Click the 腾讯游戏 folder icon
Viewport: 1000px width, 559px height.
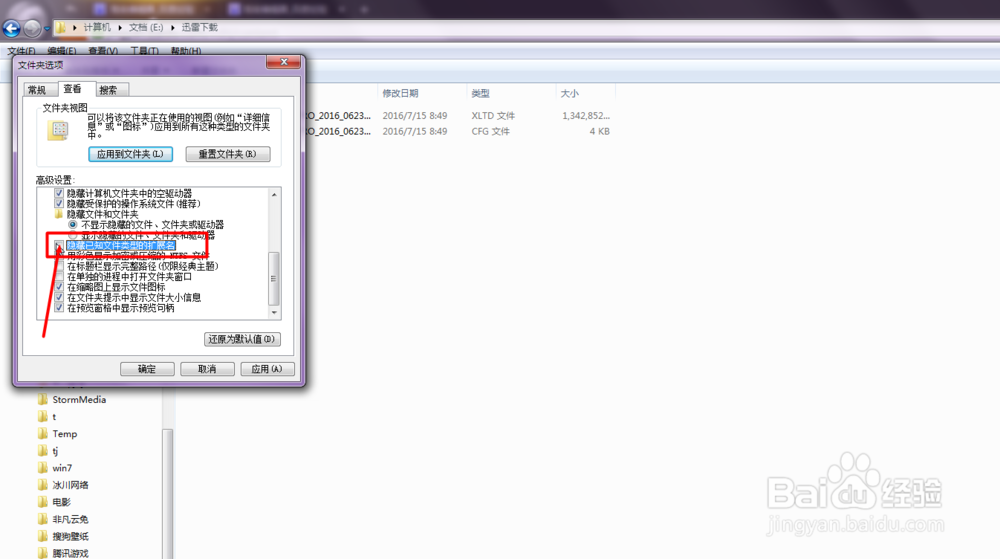43,553
